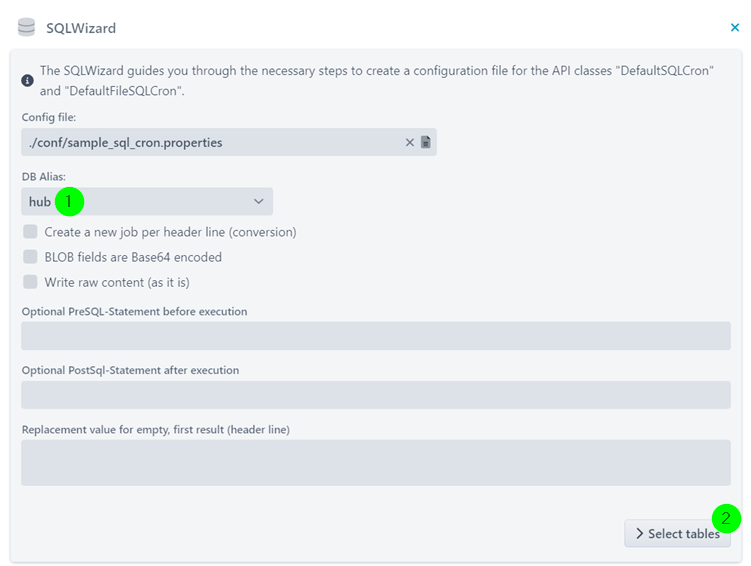Click in the Replacement value text area
Image resolution: width=751 pixels, height=566 pixels.
[x=376, y=463]
